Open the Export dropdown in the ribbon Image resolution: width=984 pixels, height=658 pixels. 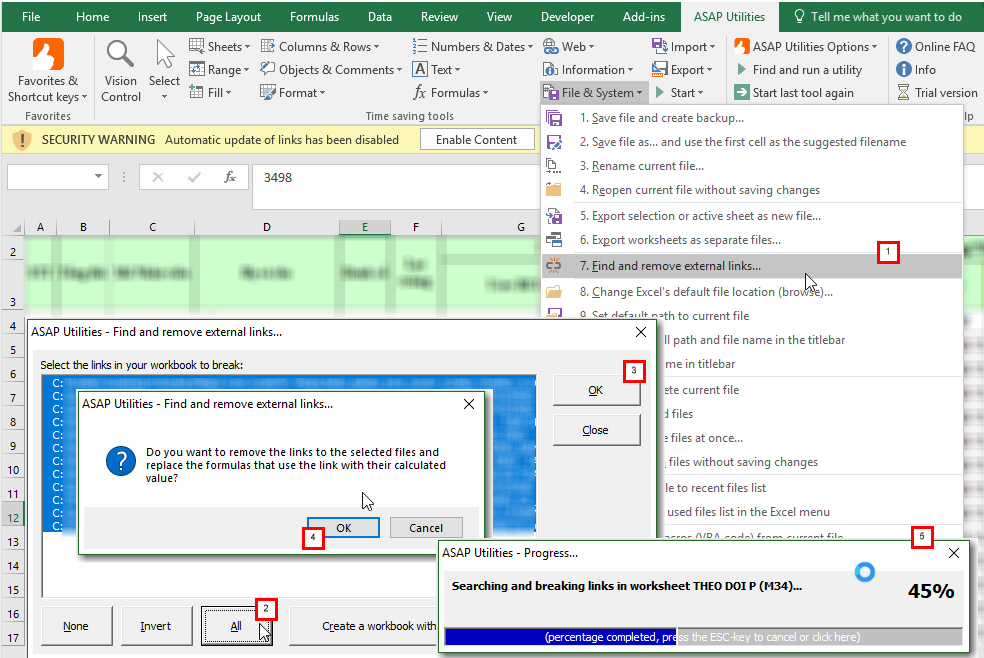click(682, 70)
